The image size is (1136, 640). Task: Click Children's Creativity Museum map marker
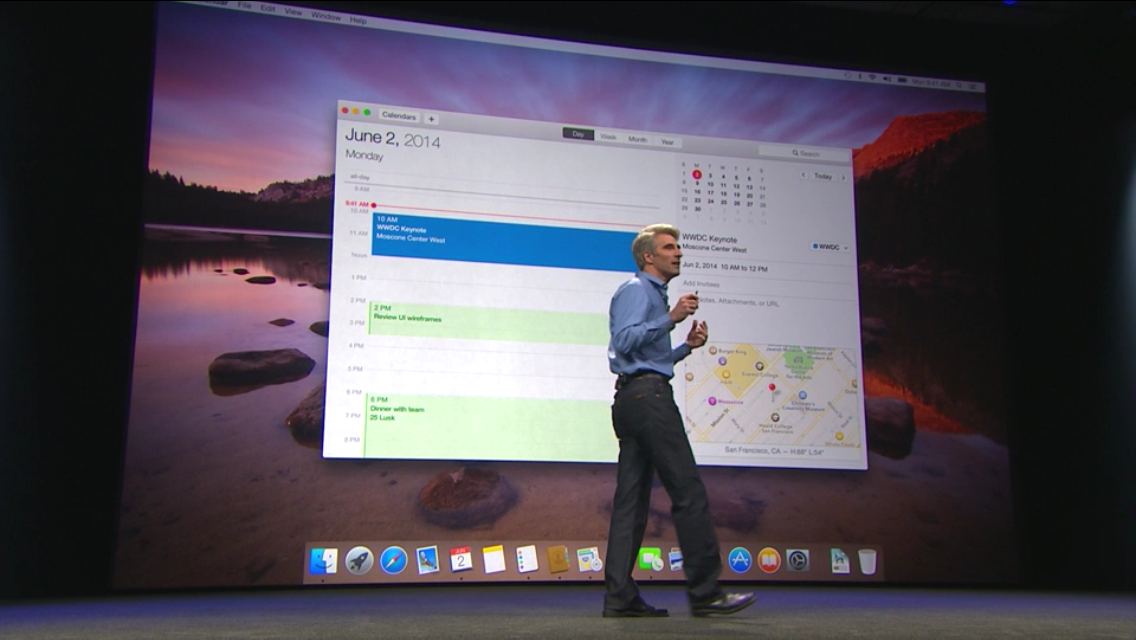click(803, 396)
